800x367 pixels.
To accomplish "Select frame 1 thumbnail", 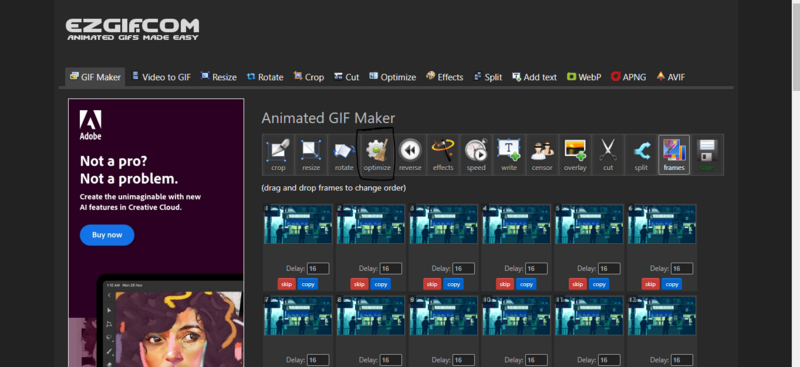I will pyautogui.click(x=298, y=225).
